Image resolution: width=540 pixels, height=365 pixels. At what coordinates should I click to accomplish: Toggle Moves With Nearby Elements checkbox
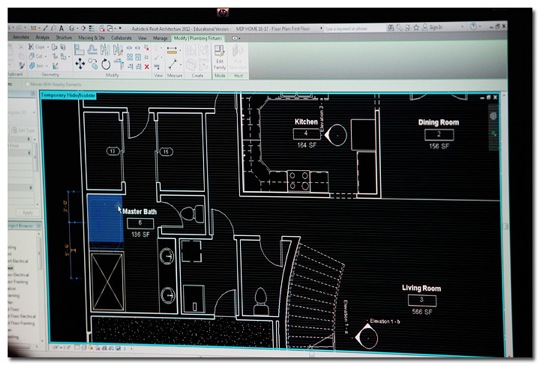coord(28,84)
